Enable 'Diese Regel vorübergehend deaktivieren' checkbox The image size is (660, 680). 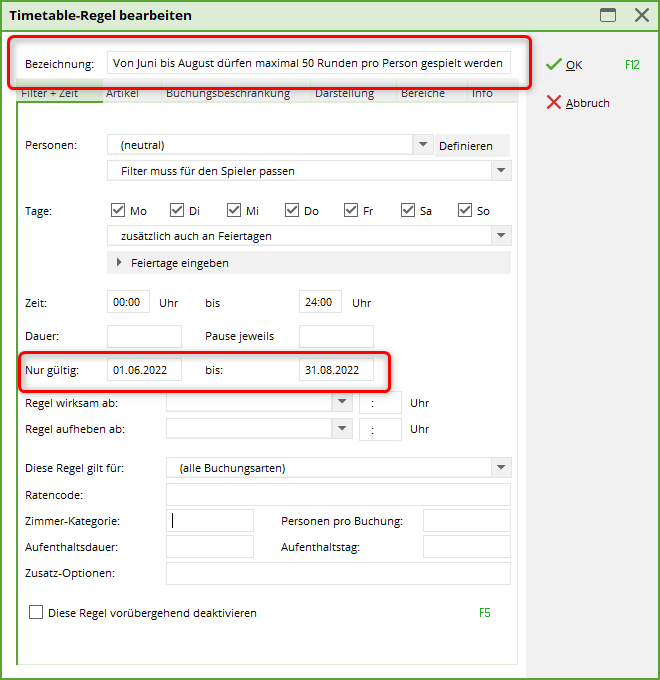[x=37, y=612]
